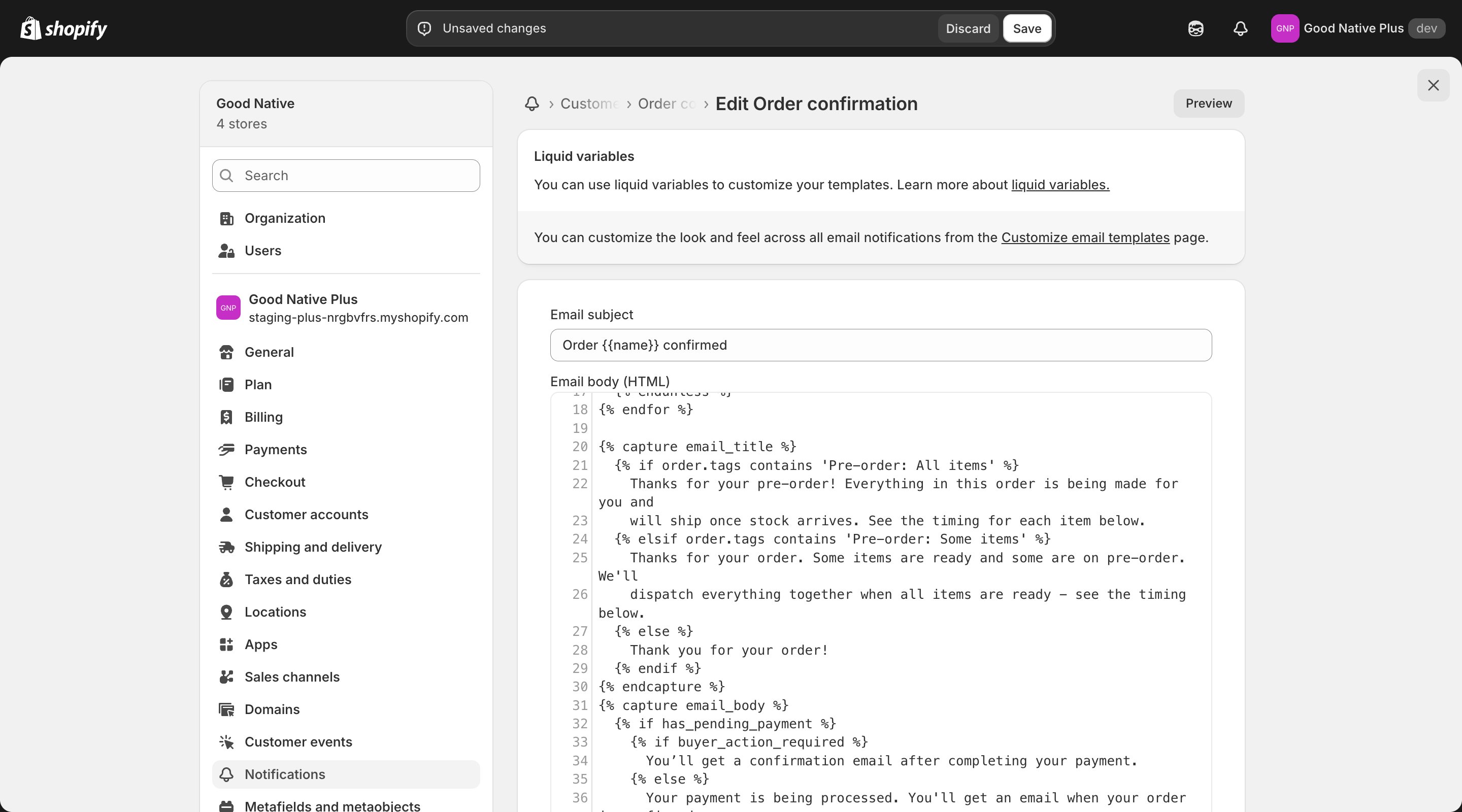
Task: Click the bell breadcrumb icon
Action: 532,104
